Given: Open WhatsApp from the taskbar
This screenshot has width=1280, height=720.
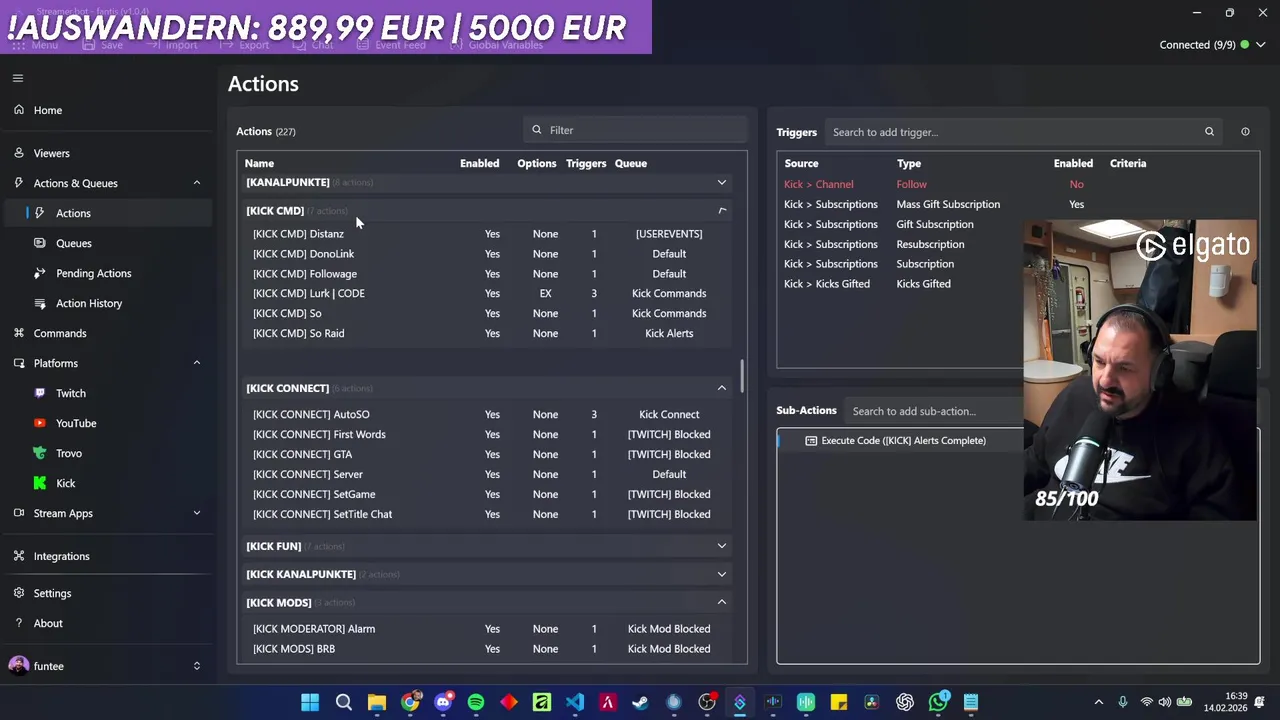Looking at the screenshot, I should click(x=938, y=702).
